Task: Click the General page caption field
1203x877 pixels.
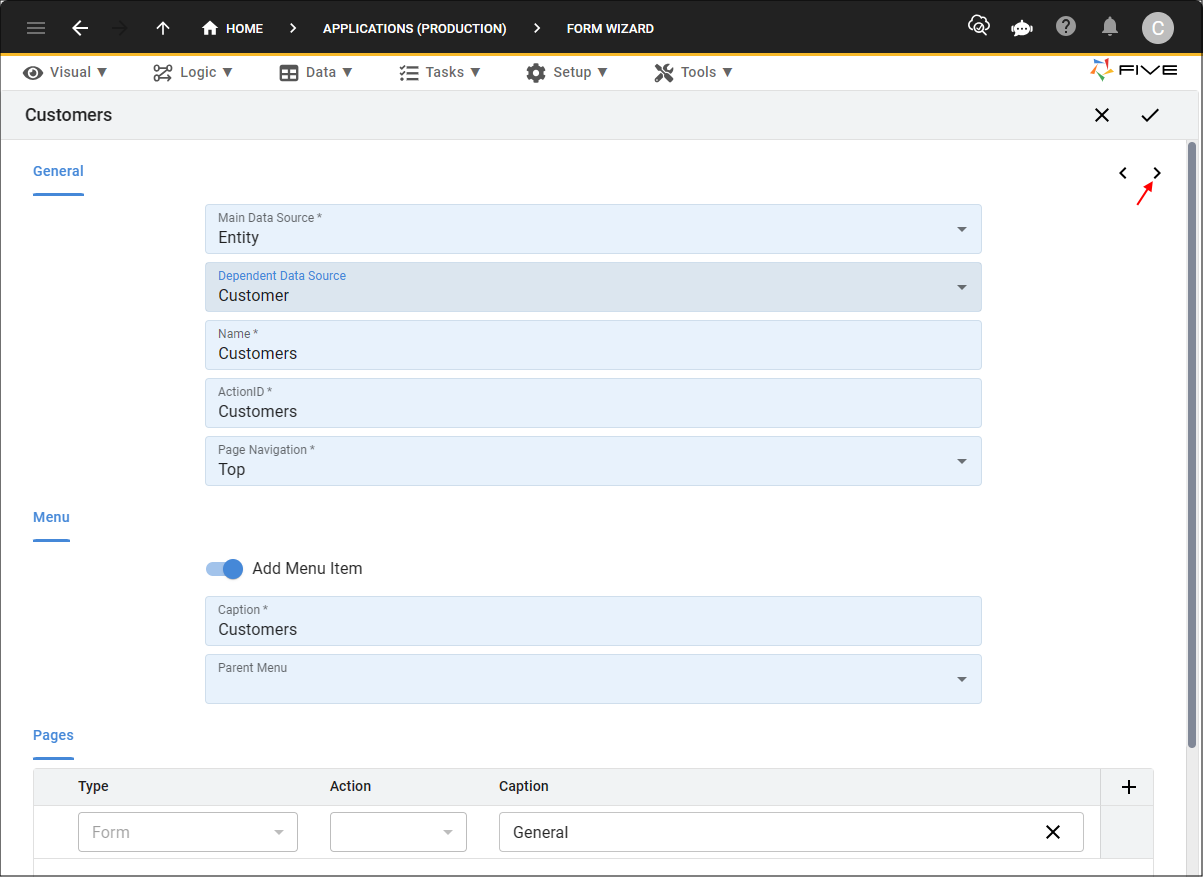Action: click(x=791, y=832)
